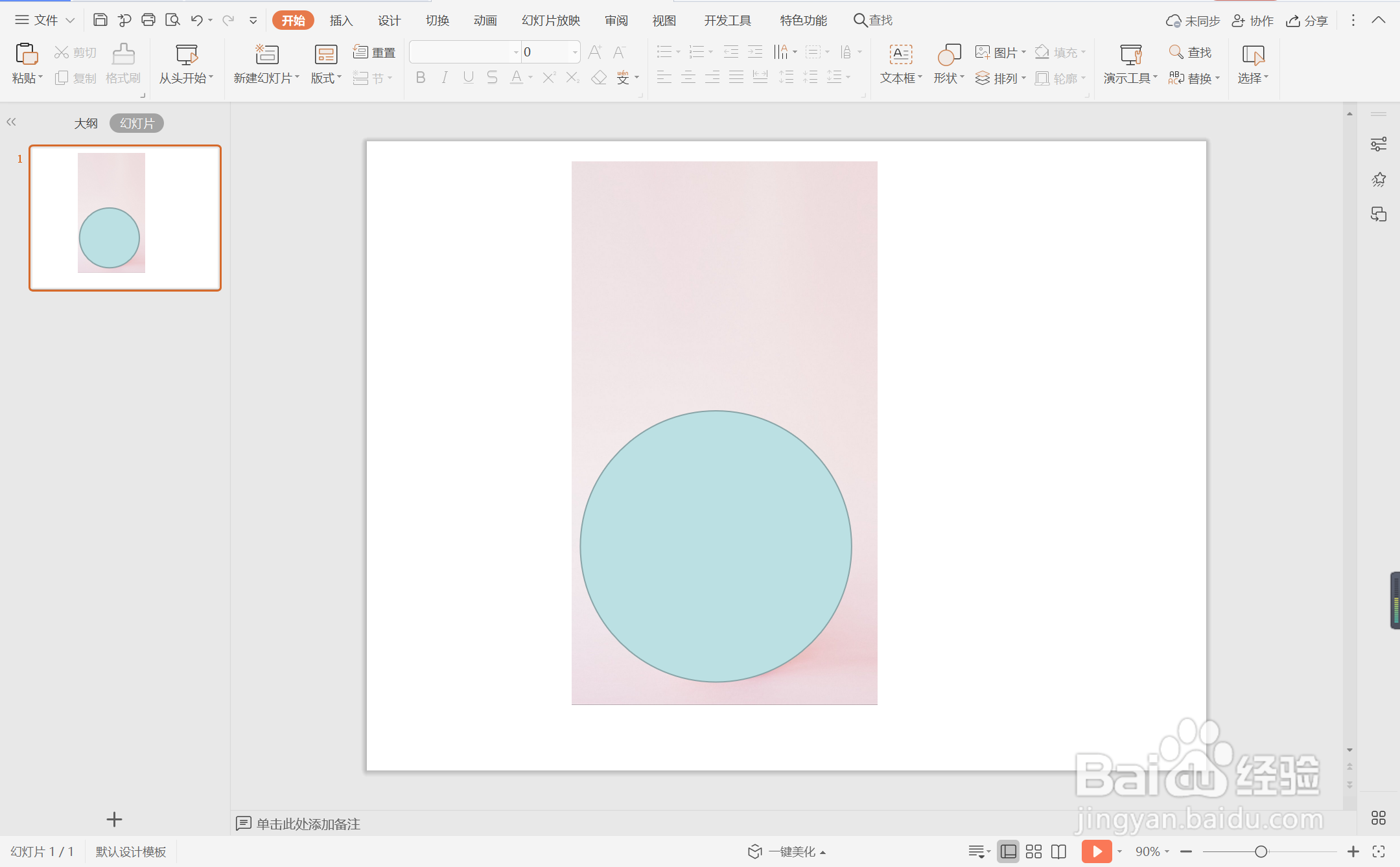Viewport: 1400px width, 867px height.
Task: Click the Presentation Tools (演示工具) icon
Action: pos(1130,55)
